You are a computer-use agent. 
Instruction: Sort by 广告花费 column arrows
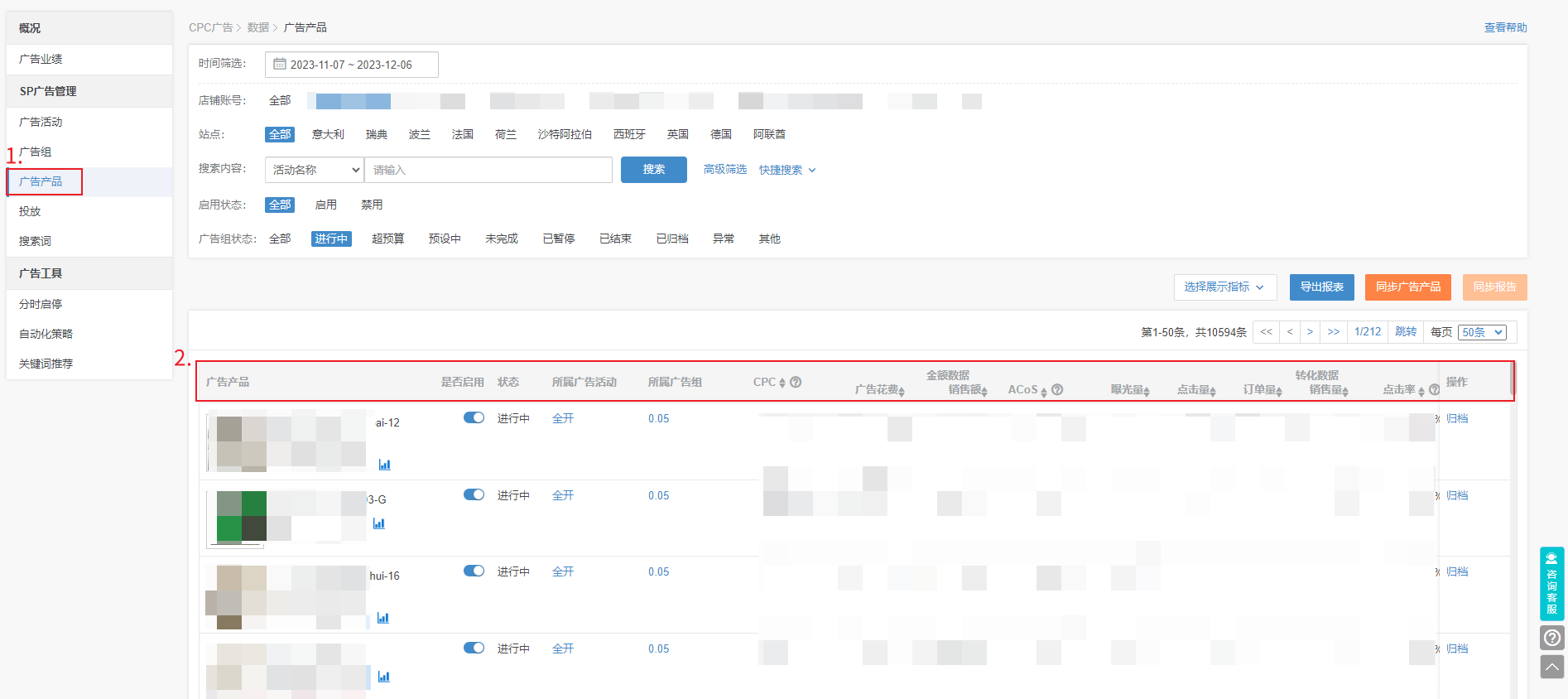(x=902, y=391)
